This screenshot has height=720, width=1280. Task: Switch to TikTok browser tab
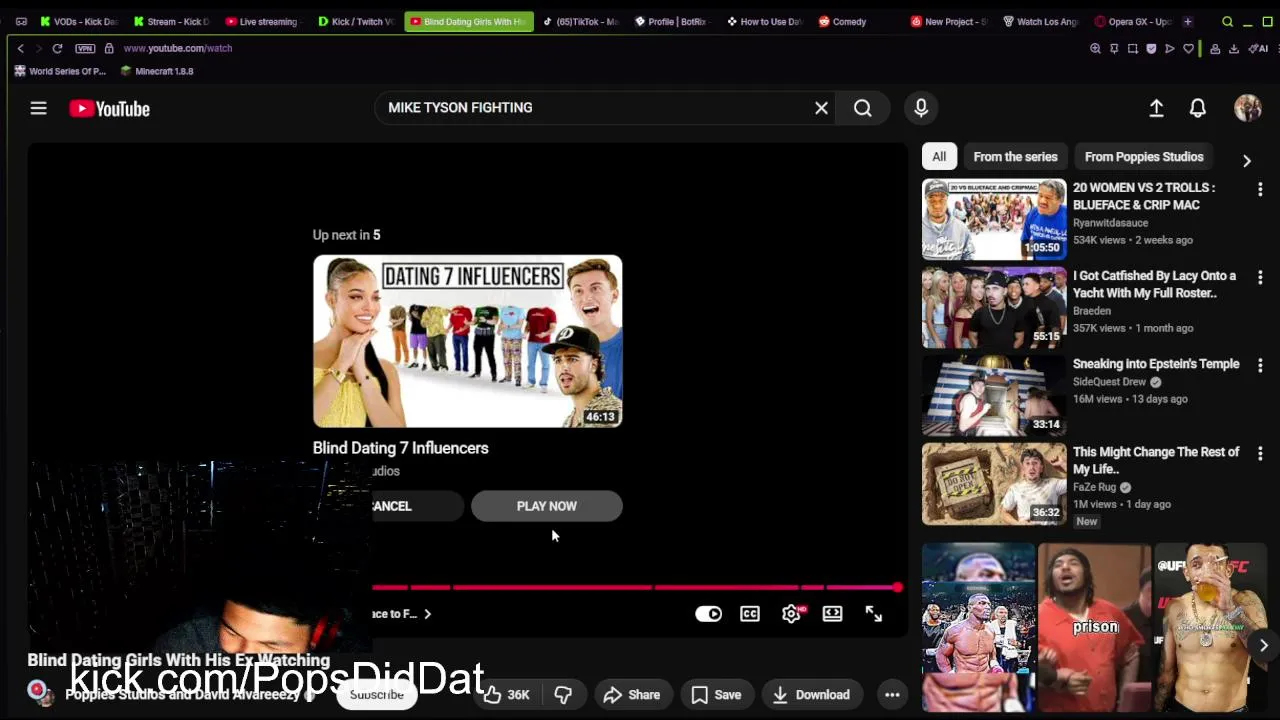(580, 21)
